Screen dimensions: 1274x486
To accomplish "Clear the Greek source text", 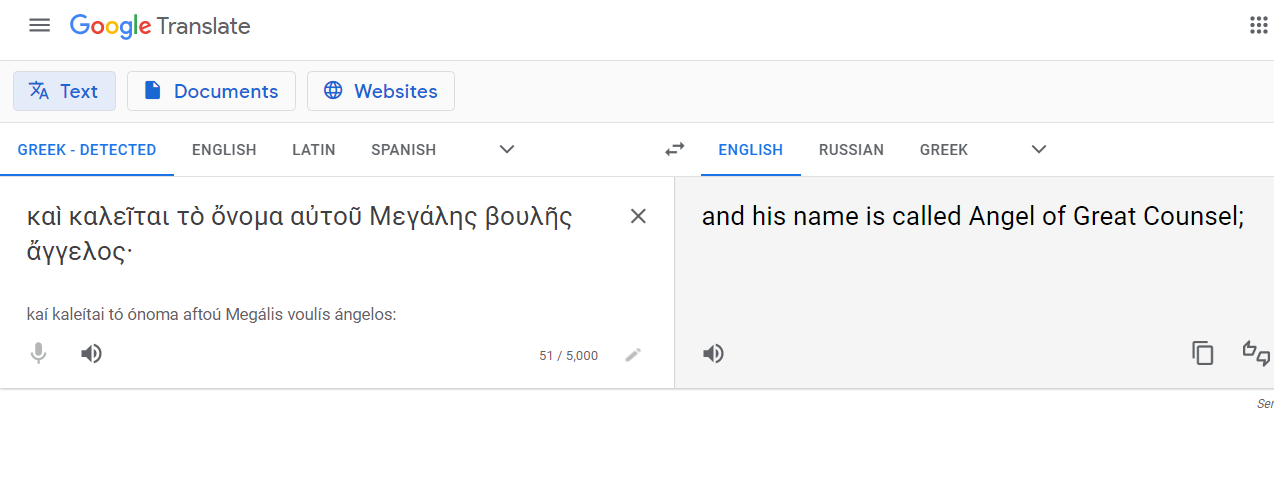I will point(638,216).
